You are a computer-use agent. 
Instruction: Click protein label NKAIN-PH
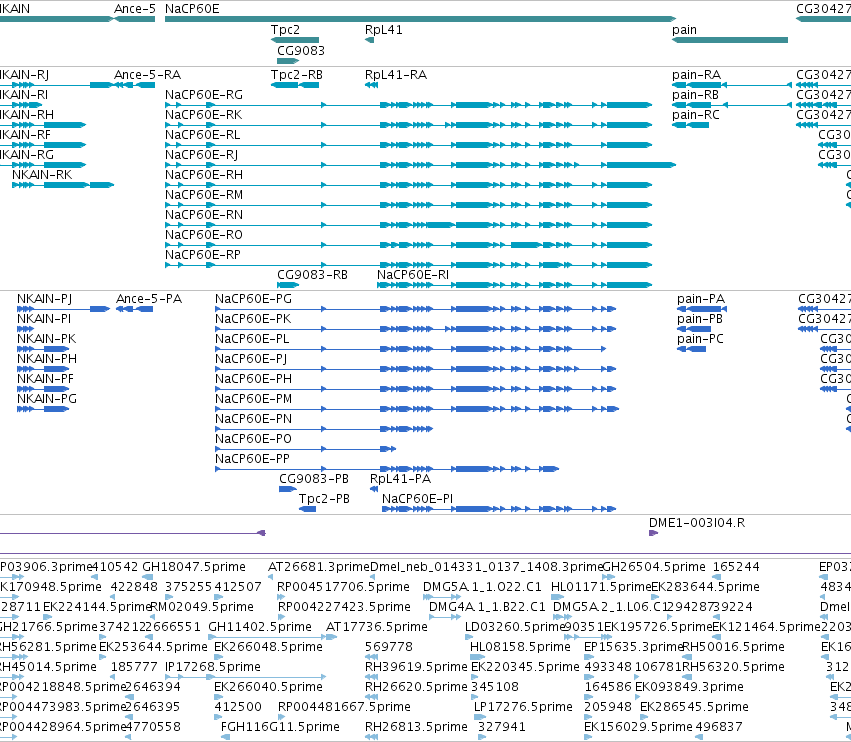tap(47, 359)
